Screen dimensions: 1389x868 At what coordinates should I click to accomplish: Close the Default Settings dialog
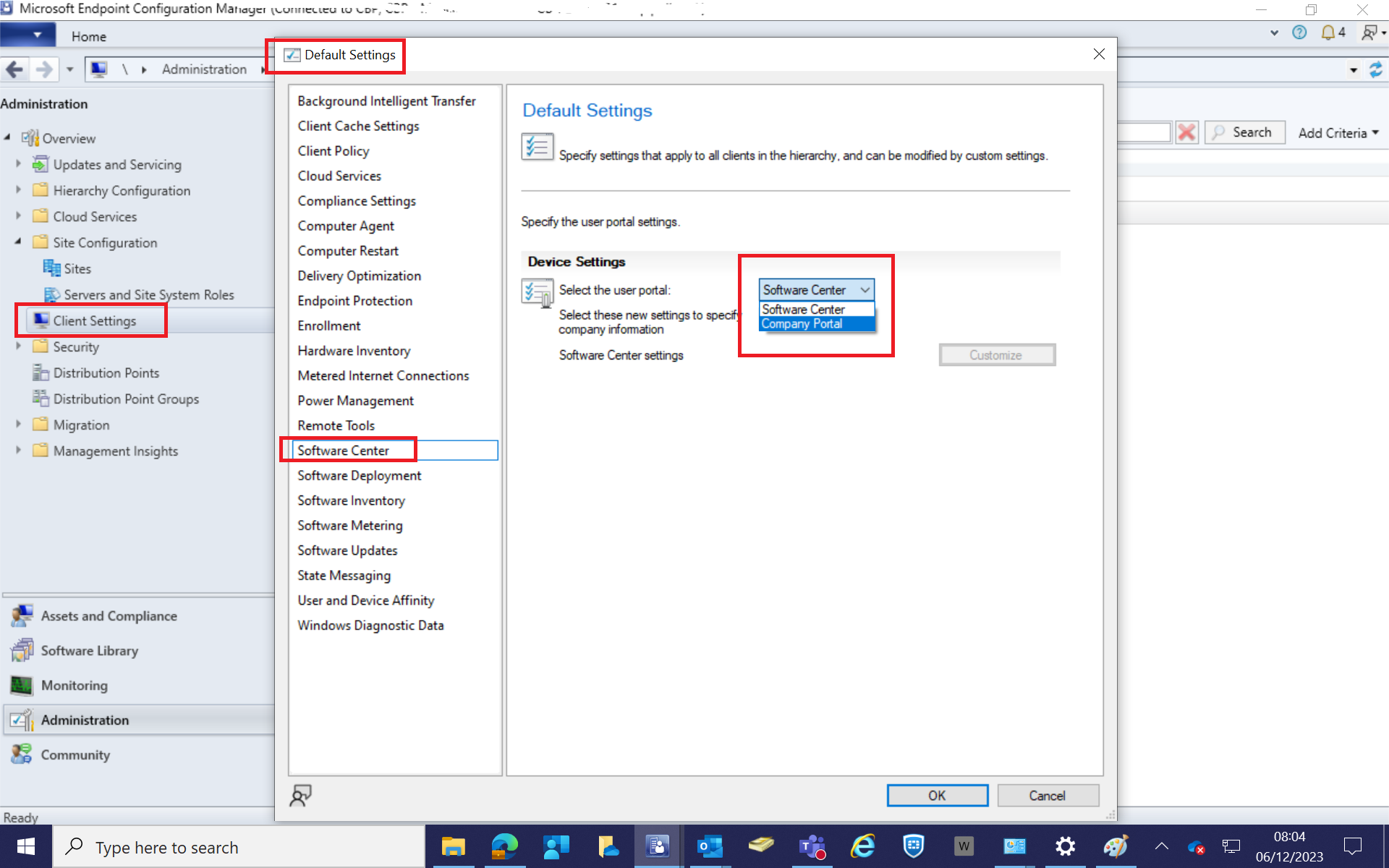point(1099,55)
